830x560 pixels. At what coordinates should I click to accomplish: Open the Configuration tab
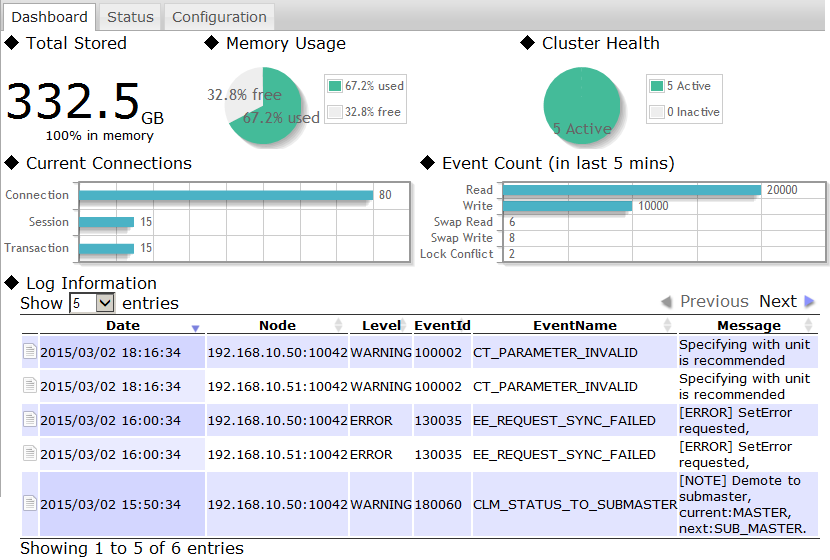tap(219, 17)
